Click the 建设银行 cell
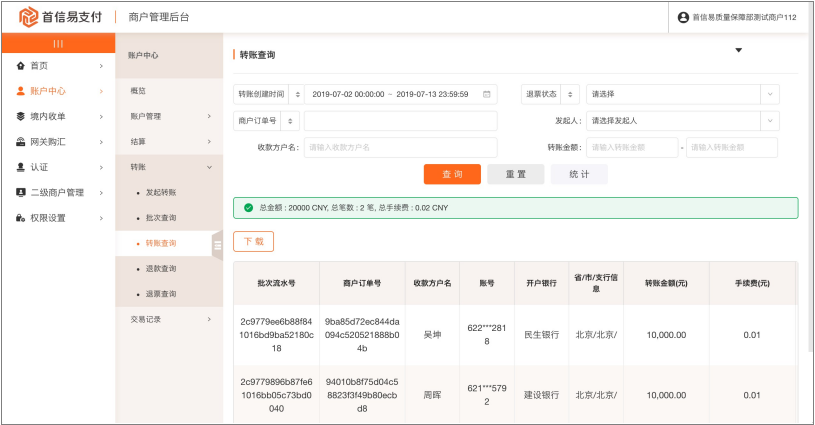Viewport: 815px width, 425px height. (x=542, y=395)
